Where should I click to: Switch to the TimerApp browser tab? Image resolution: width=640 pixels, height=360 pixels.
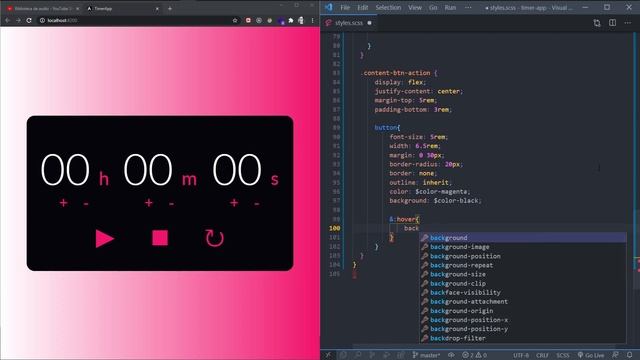pos(122,9)
